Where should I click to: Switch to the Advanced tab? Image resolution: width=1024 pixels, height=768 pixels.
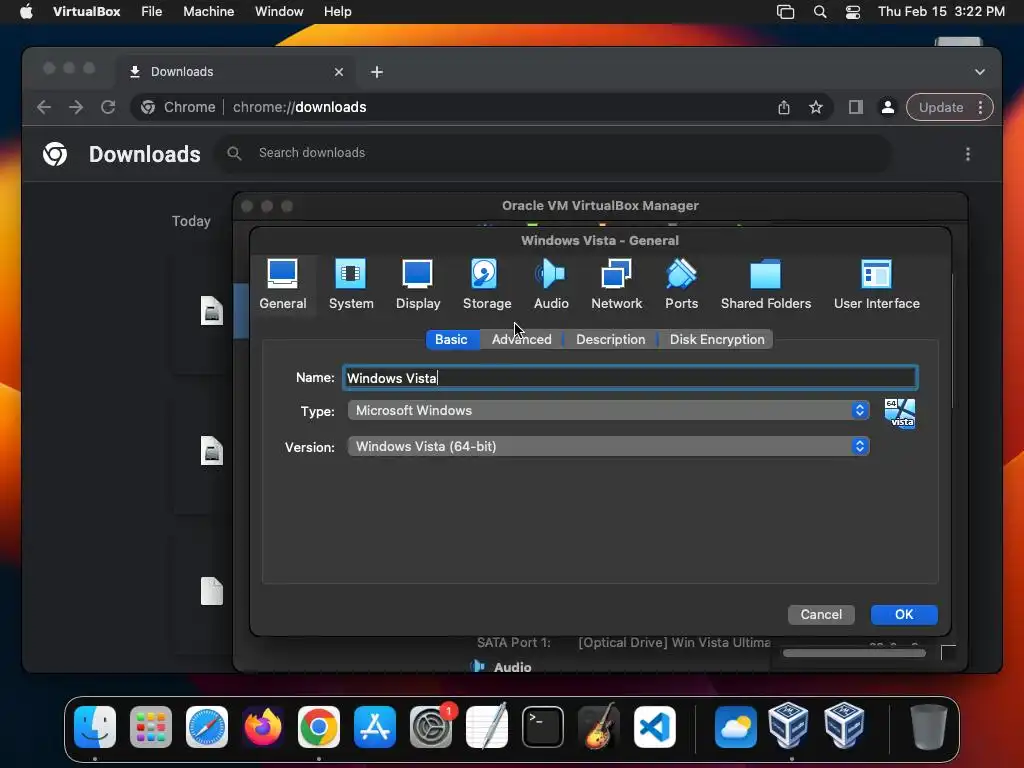521,340
